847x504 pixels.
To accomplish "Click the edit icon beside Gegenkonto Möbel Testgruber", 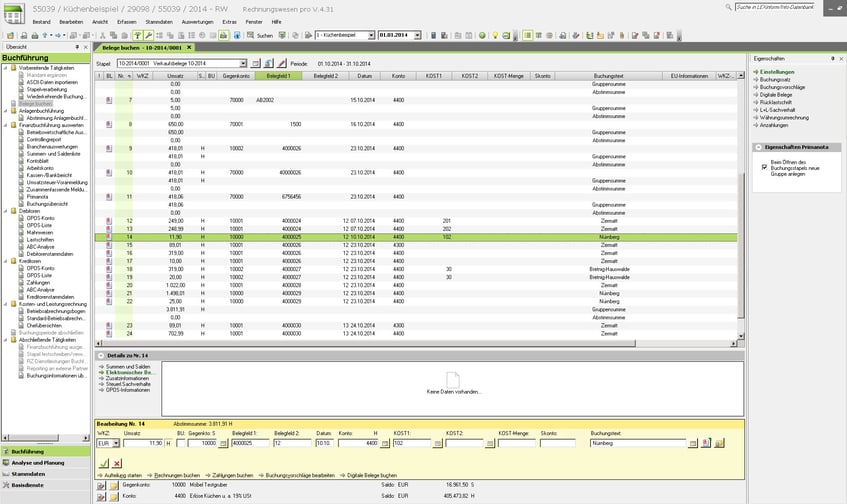I will click(101, 486).
